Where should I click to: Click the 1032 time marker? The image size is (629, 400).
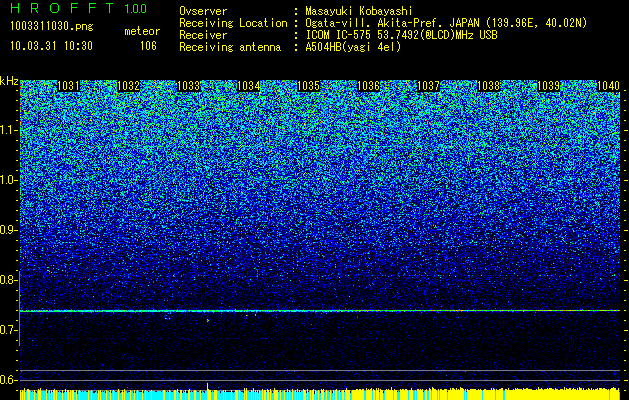click(128, 86)
